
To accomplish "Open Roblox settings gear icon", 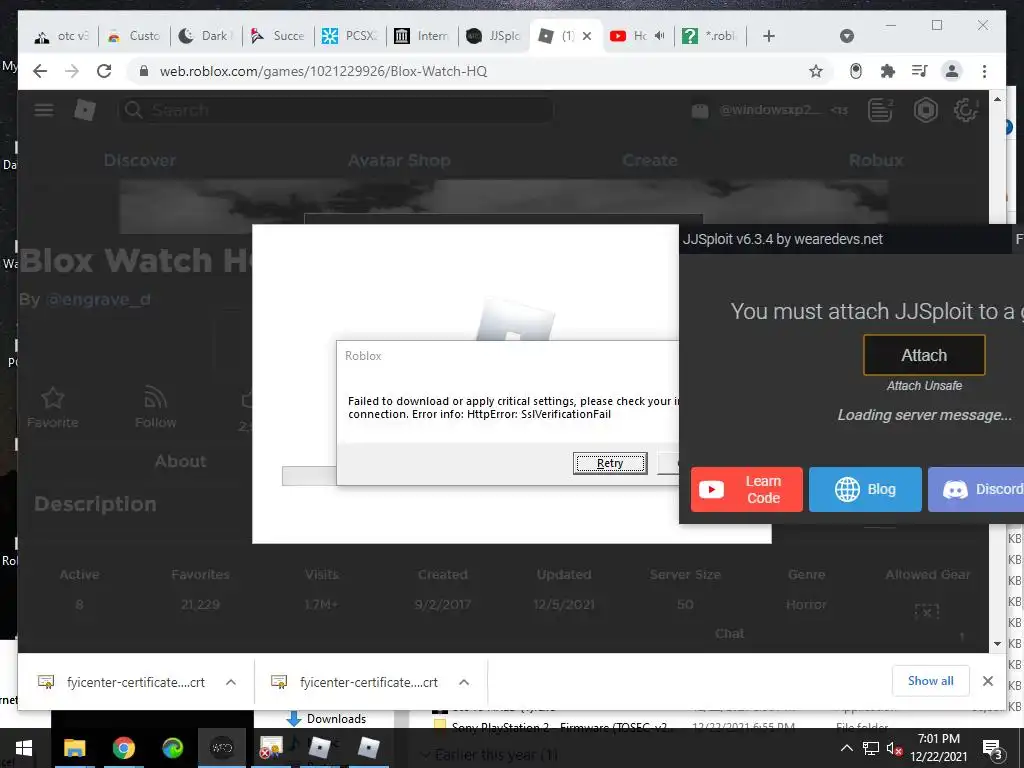I will point(965,110).
